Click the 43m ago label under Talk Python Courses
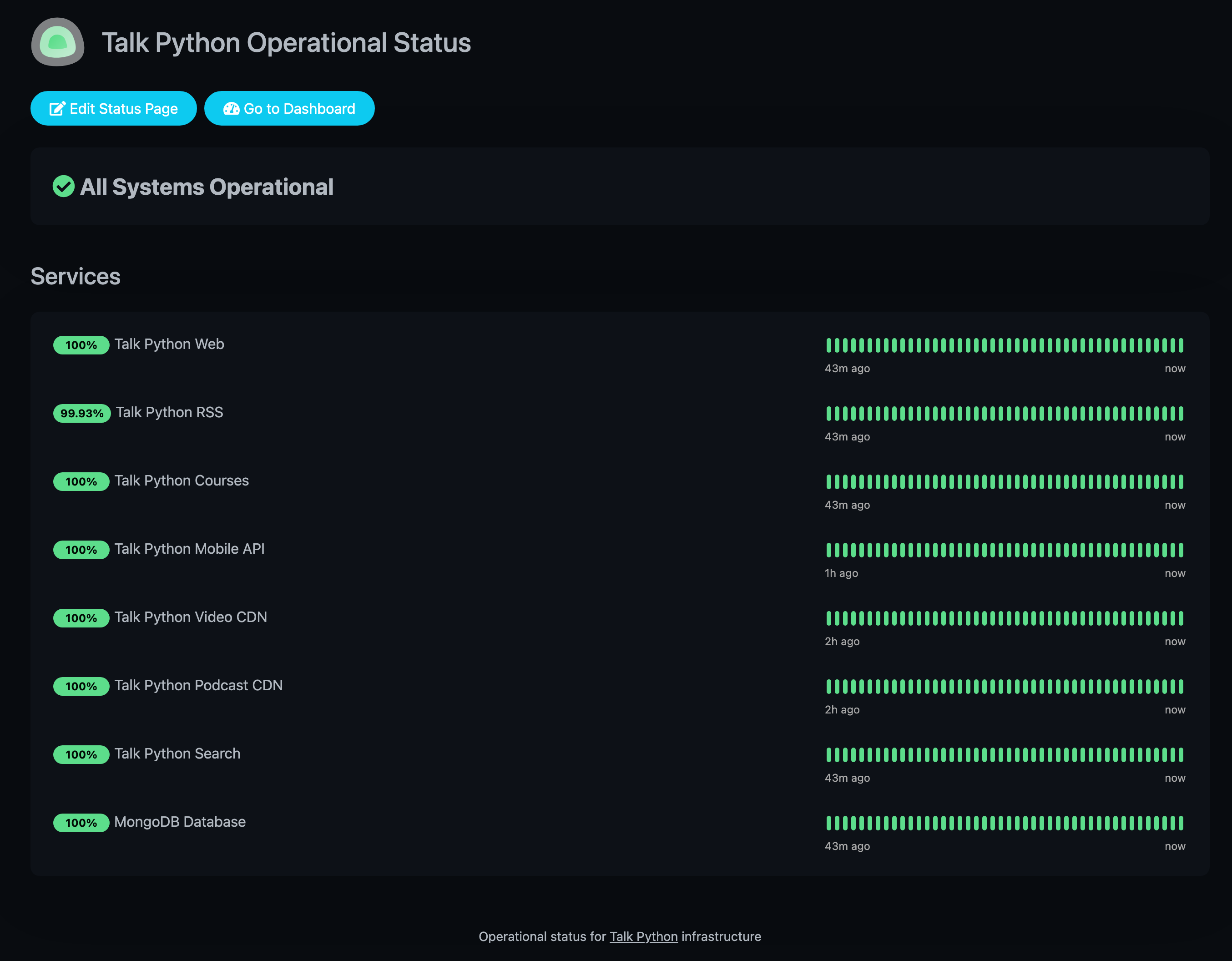 coord(847,505)
